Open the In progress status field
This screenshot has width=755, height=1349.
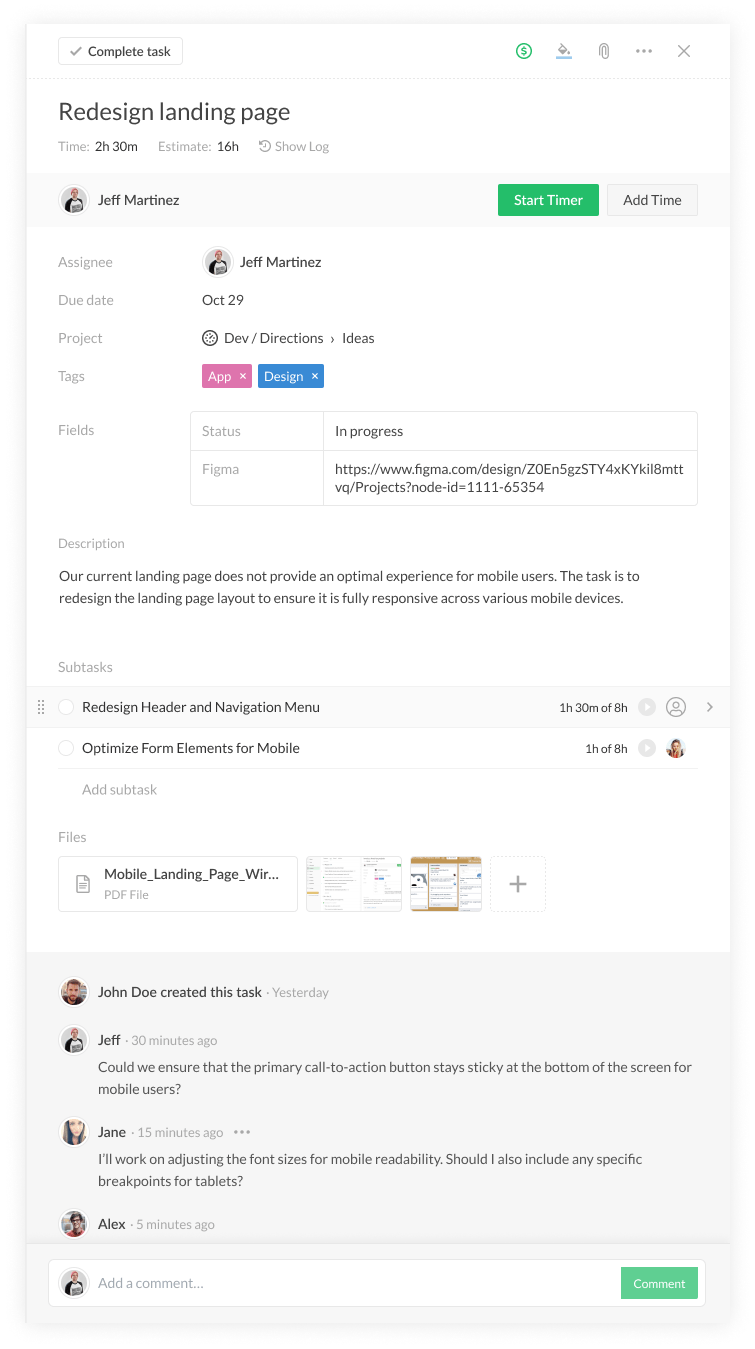(x=510, y=431)
